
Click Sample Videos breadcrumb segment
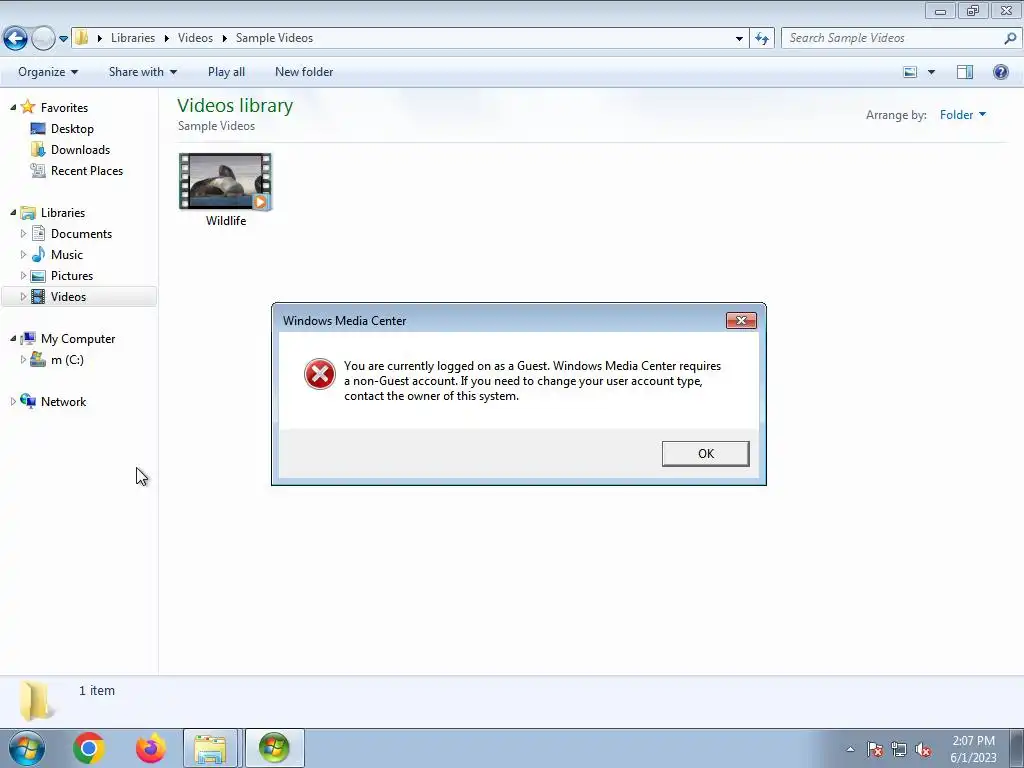[x=274, y=38]
